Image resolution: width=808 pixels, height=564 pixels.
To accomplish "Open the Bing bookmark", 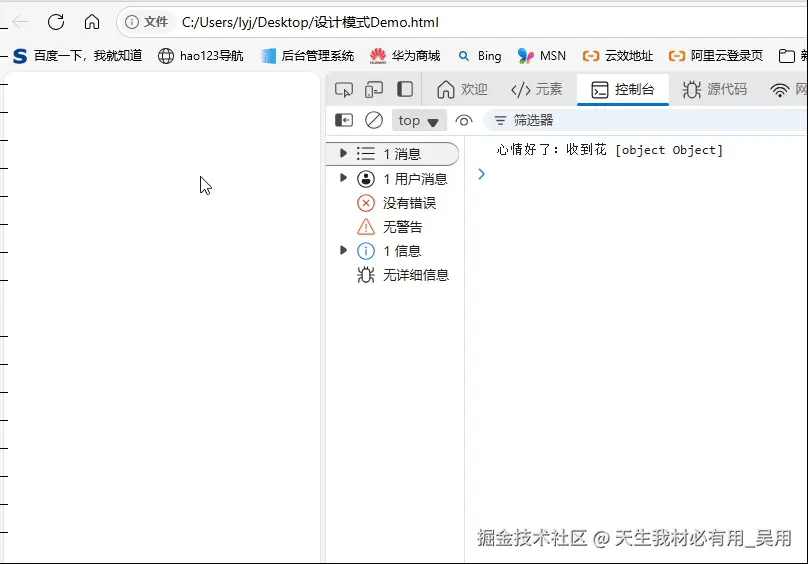I will click(480, 56).
